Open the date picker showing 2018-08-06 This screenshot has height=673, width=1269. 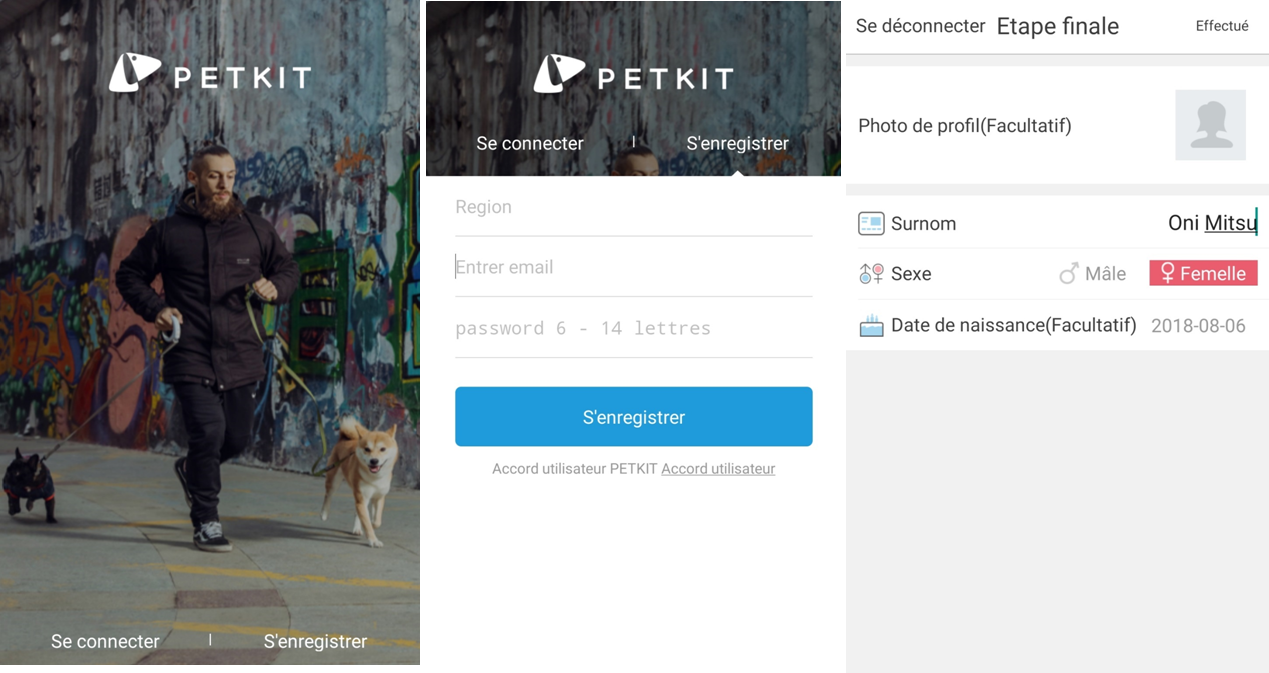(1198, 326)
